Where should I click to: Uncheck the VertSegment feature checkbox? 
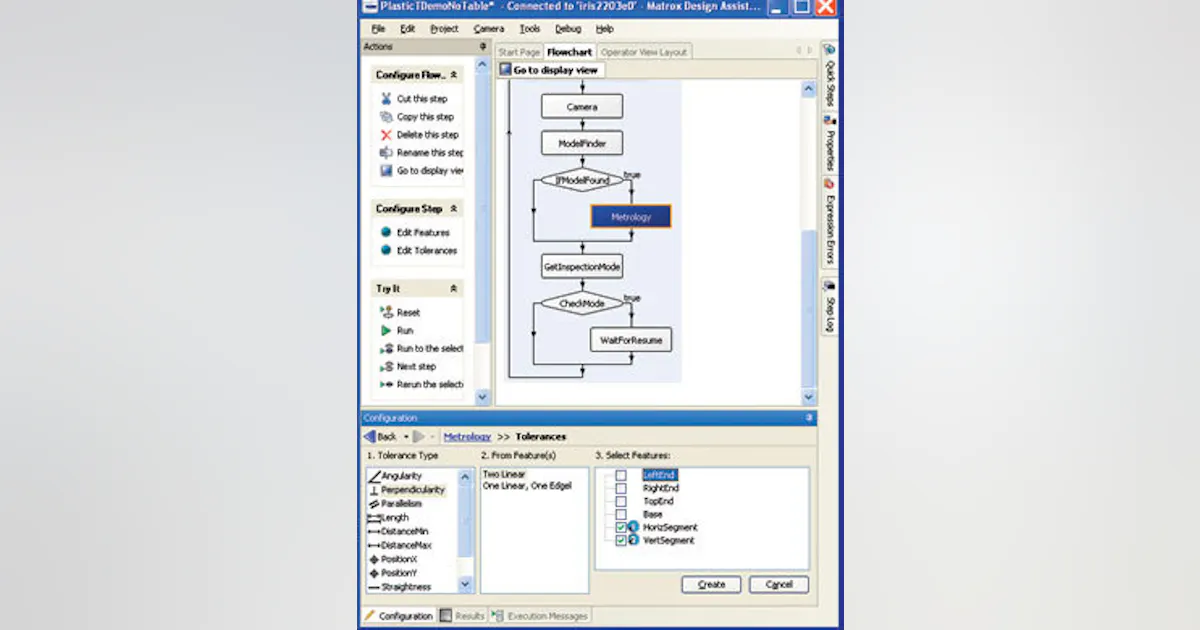[x=621, y=540]
